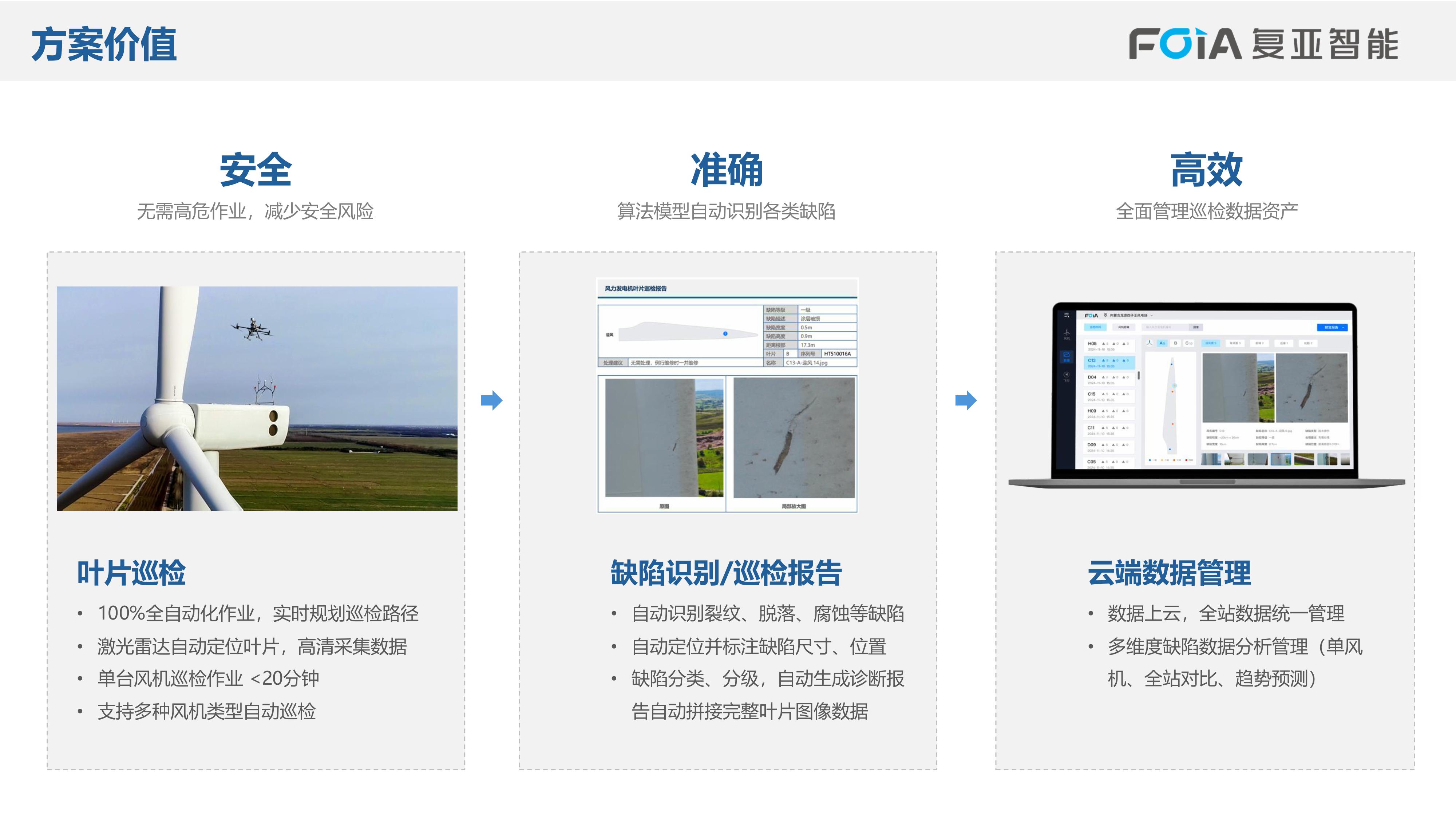Viewport: 1456px width, 819px height.
Task: Expand the 预览报告 button's dropdown arrow
Action: (x=1344, y=328)
